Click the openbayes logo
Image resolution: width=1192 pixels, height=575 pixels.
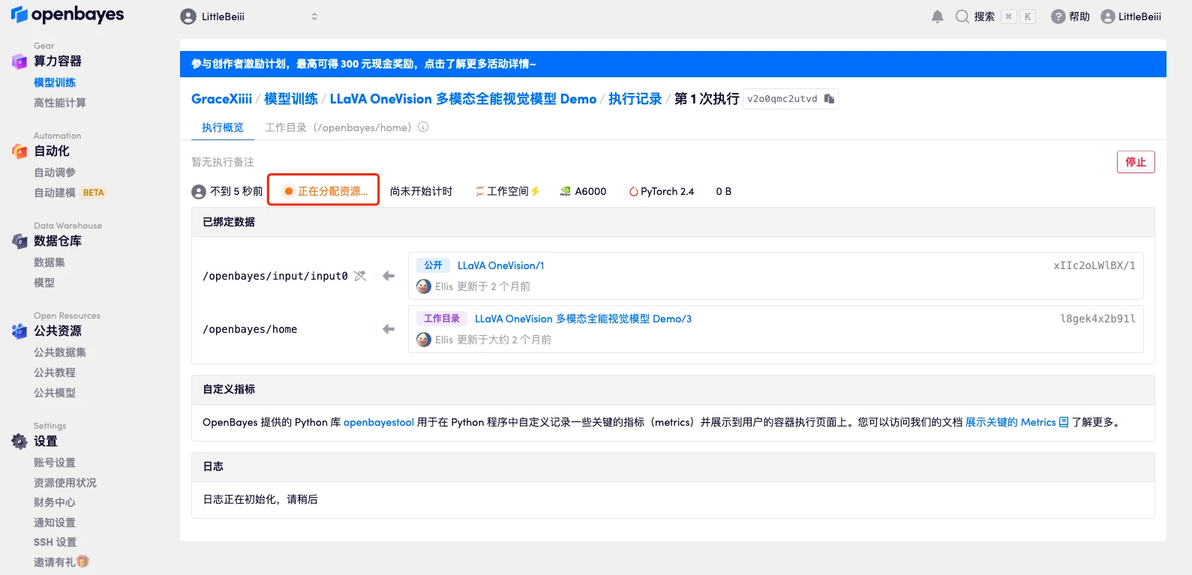[x=68, y=14]
